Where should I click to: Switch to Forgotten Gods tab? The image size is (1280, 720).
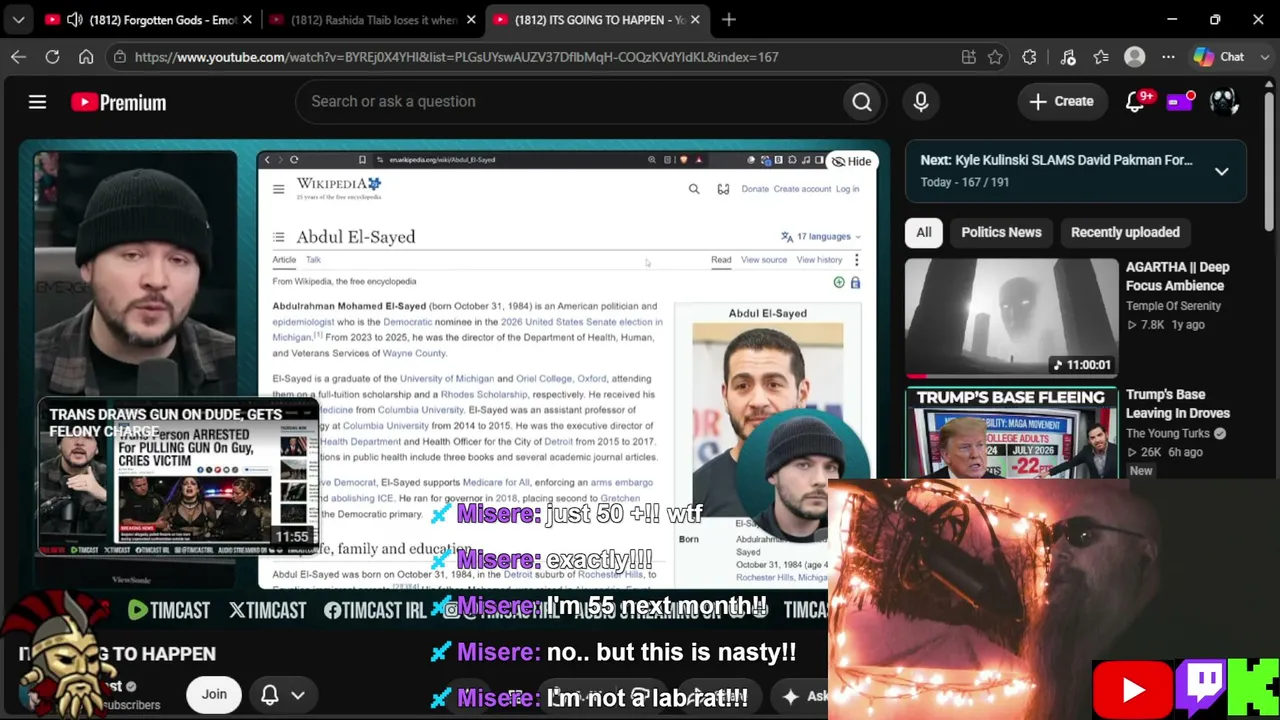pos(162,20)
